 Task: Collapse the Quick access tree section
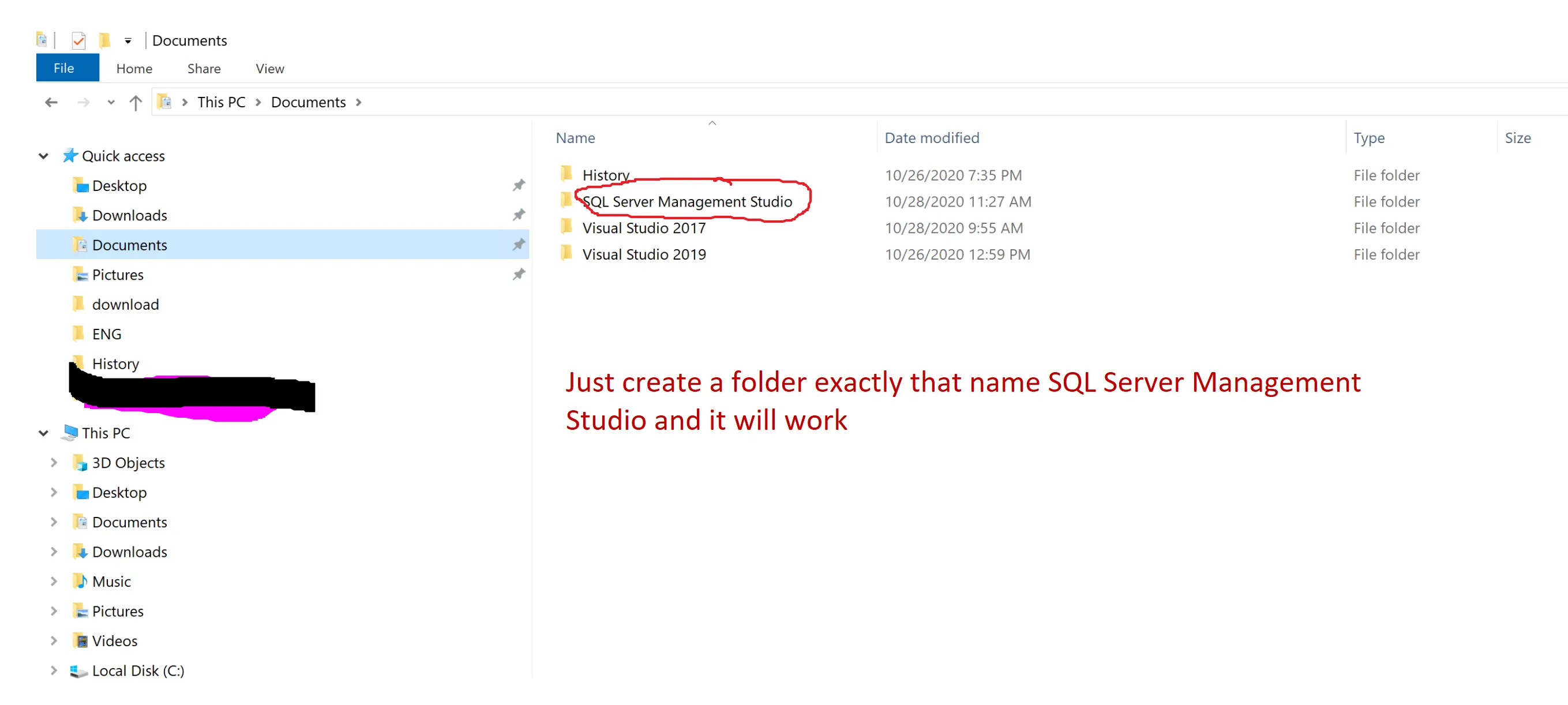[43, 156]
